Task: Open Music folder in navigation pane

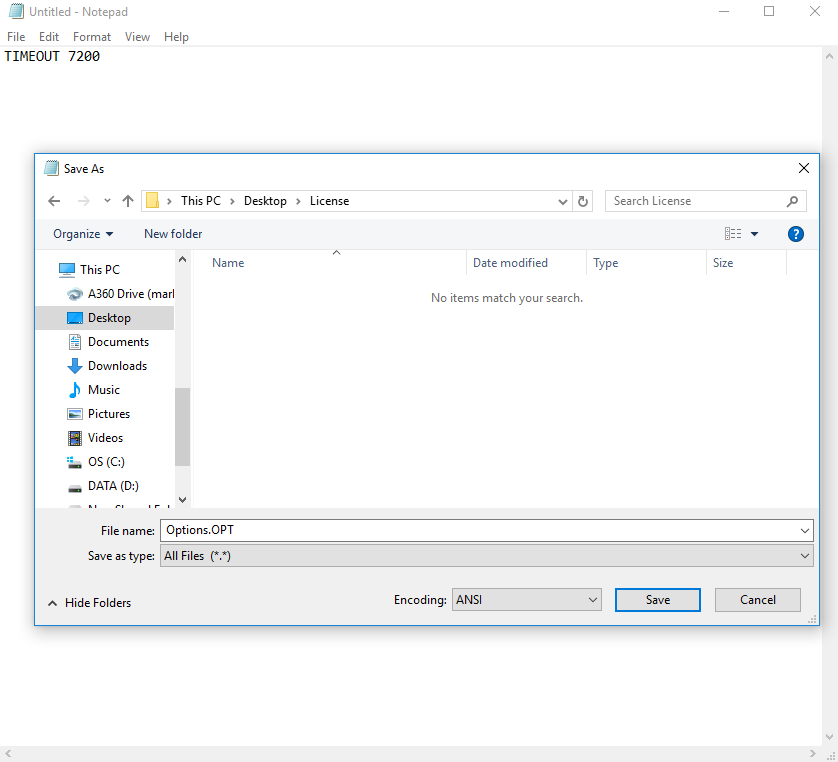Action: (104, 390)
